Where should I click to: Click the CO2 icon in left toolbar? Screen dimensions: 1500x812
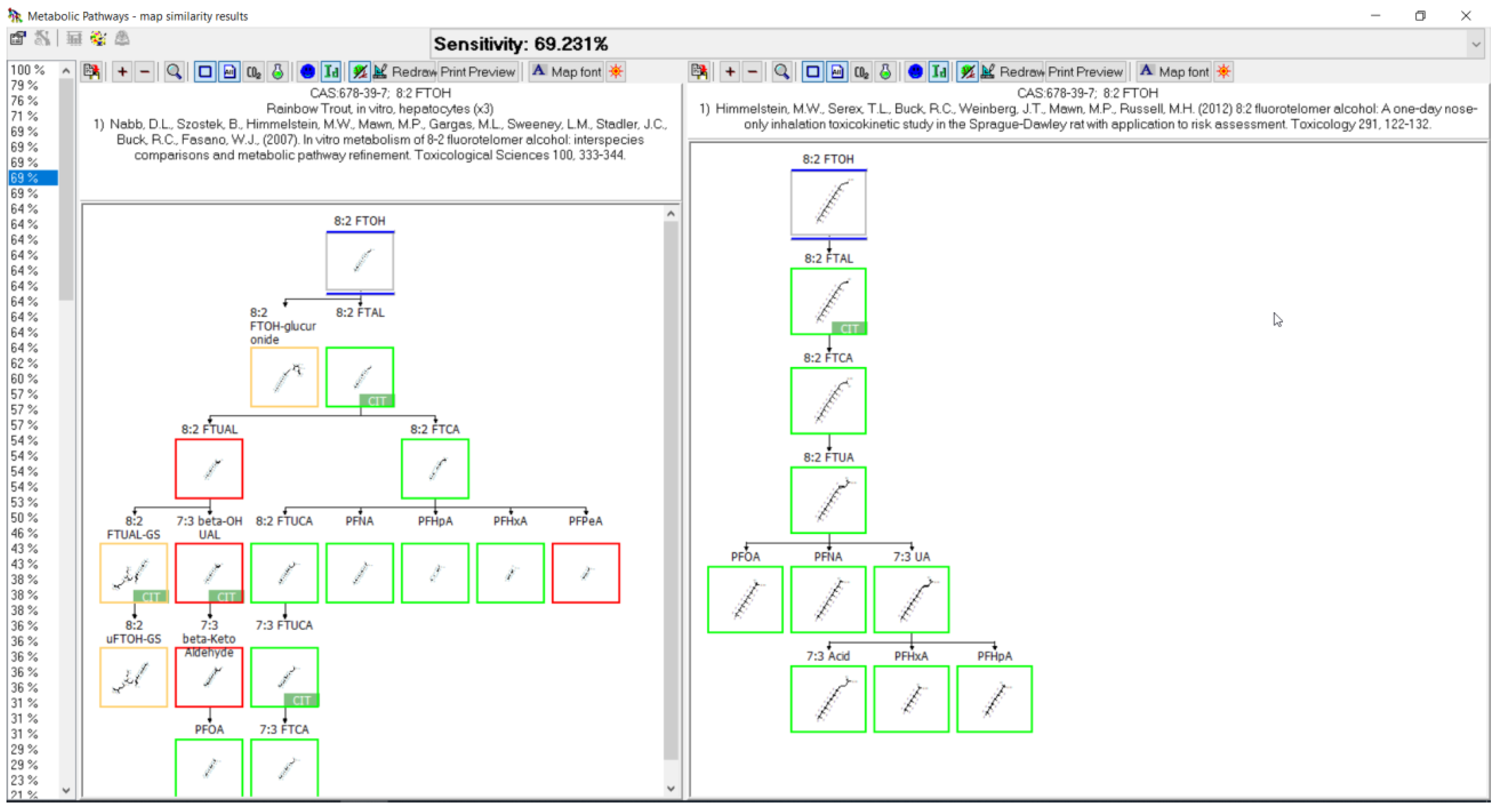click(x=253, y=72)
